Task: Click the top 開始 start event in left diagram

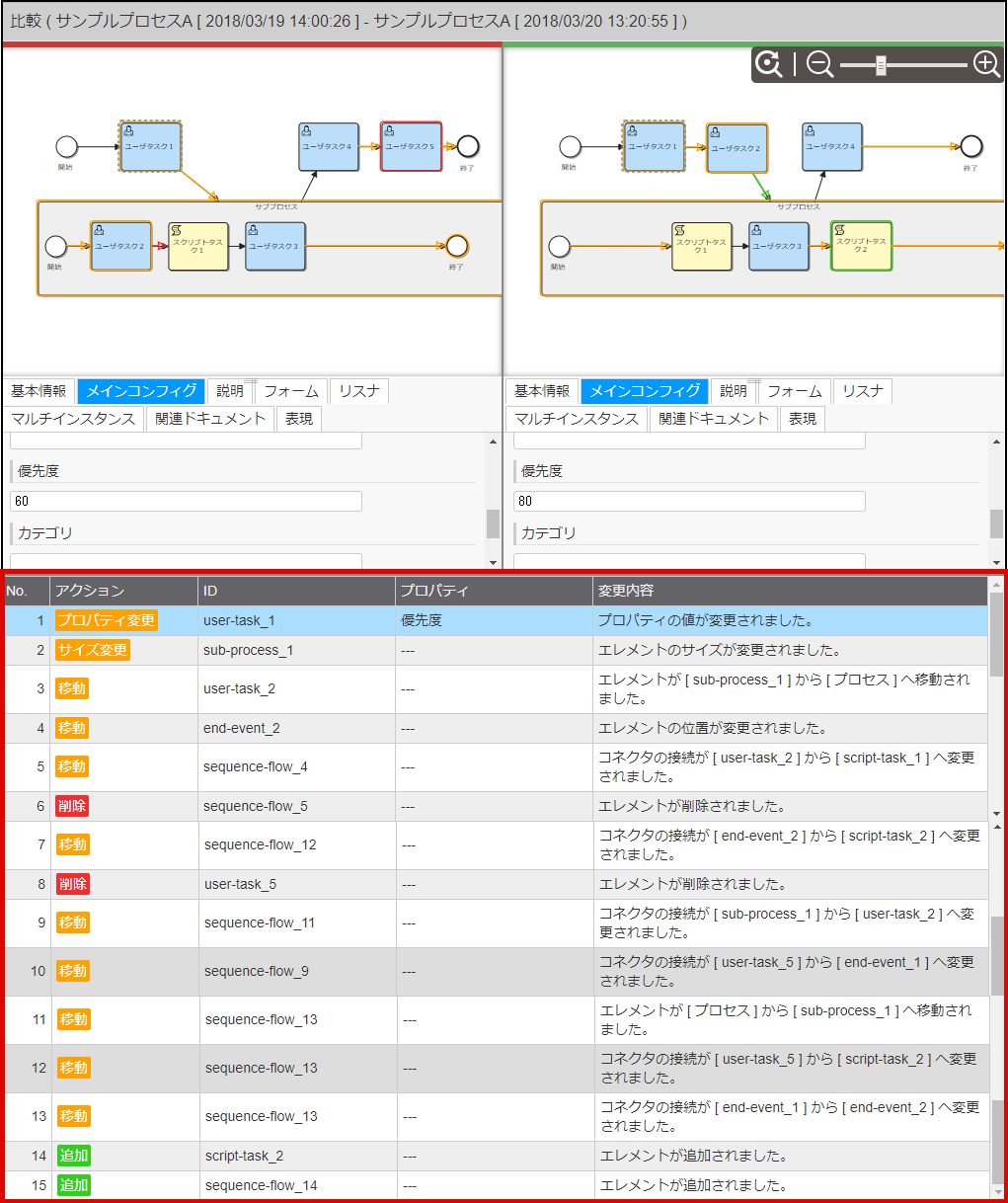Action: tap(66, 147)
